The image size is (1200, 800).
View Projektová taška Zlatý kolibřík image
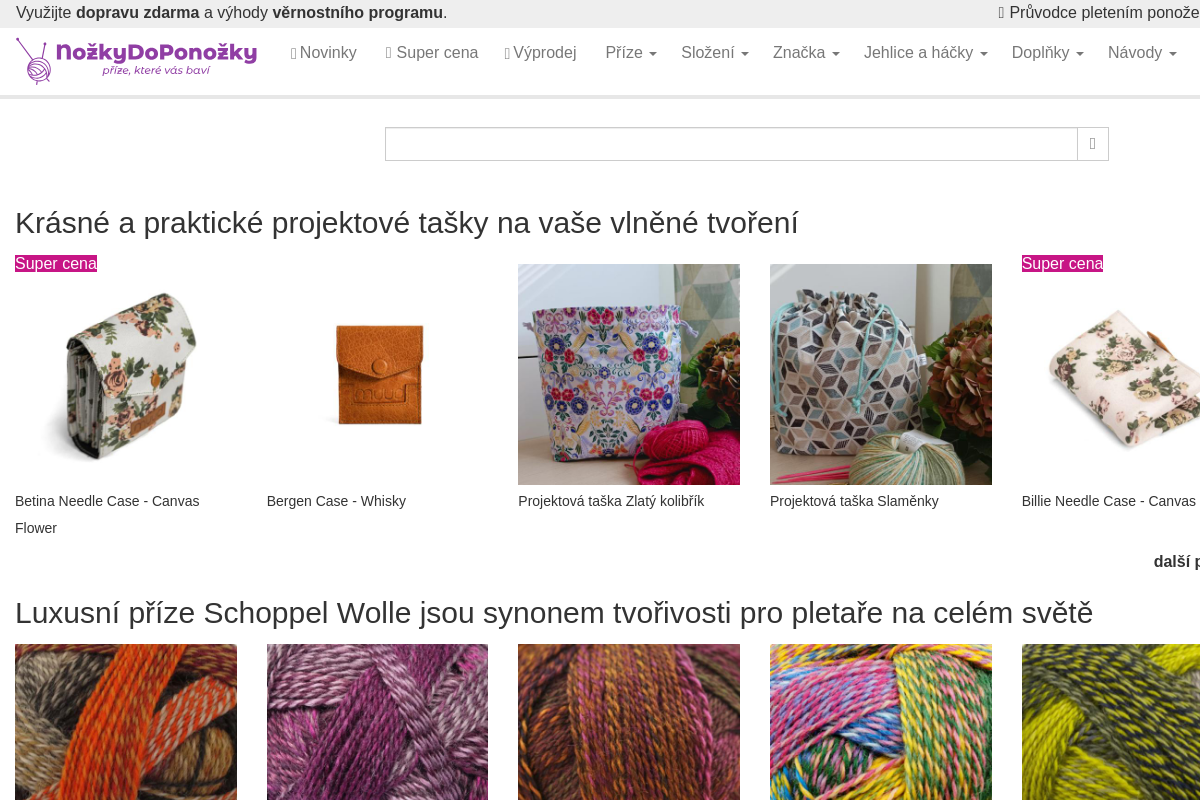629,375
